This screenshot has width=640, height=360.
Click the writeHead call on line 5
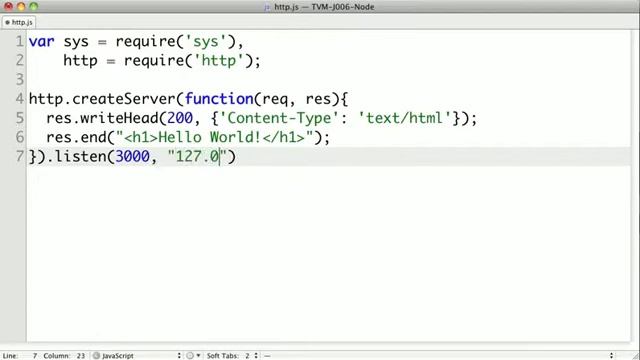[x=118, y=118]
